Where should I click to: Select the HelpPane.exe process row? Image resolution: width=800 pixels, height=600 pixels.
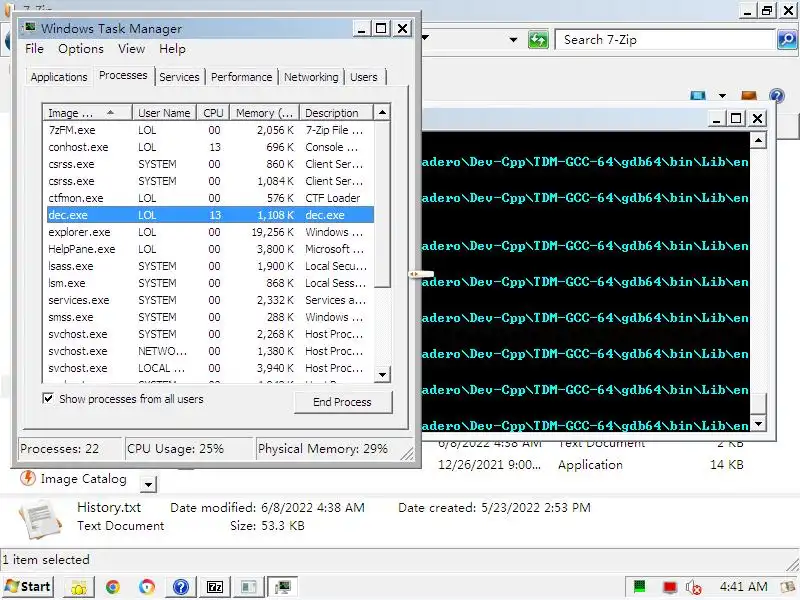click(210, 249)
